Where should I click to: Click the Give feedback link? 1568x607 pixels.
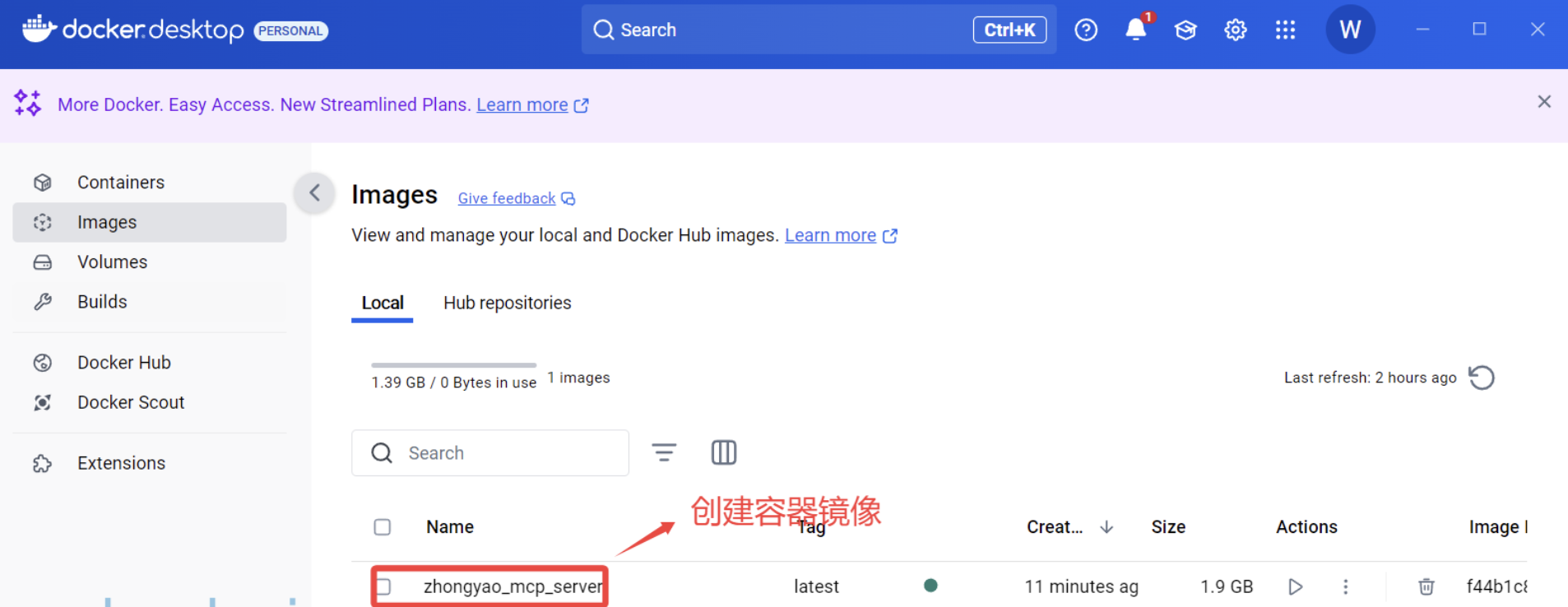click(516, 198)
